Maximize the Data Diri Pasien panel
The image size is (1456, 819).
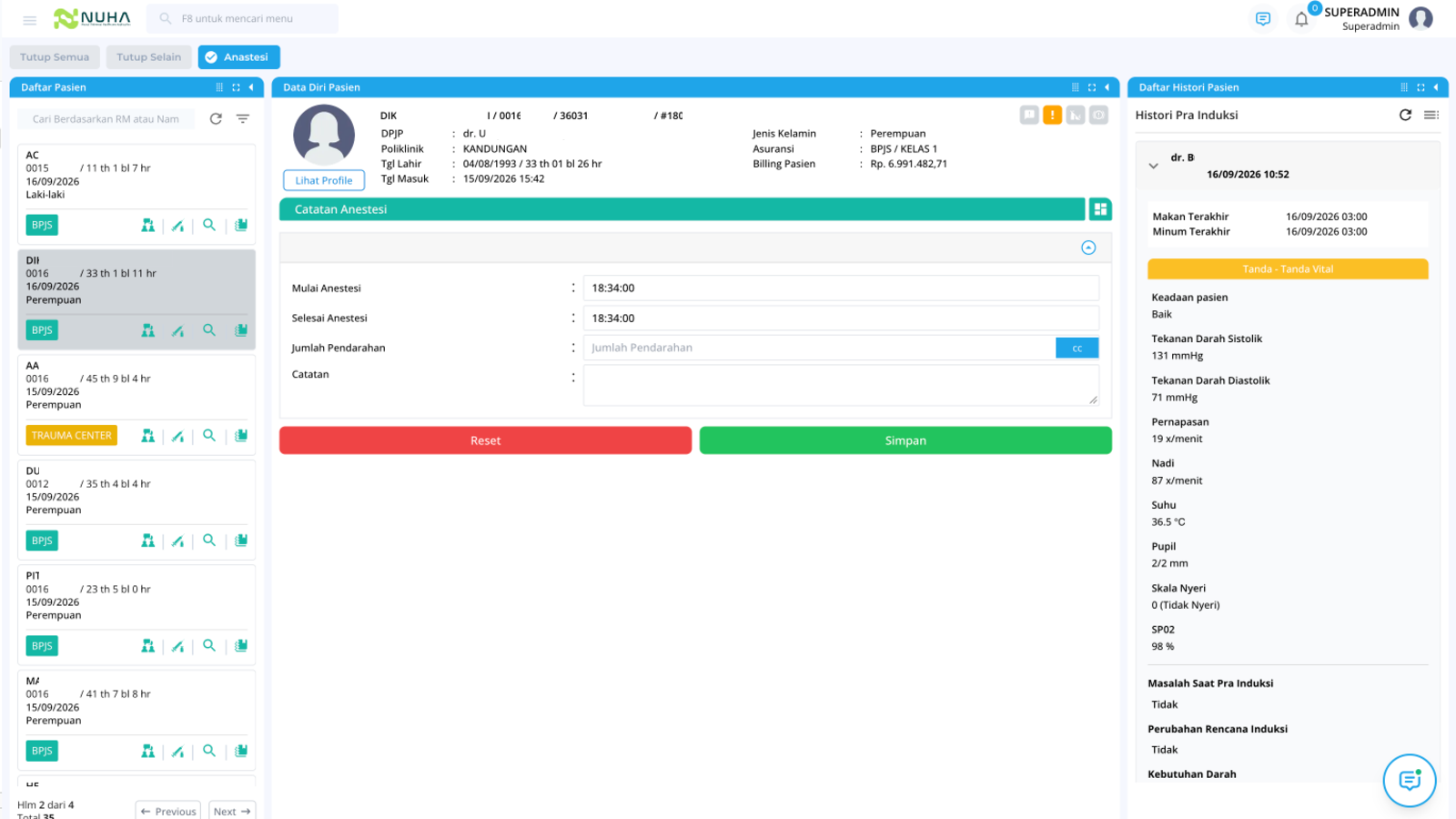tap(1092, 87)
